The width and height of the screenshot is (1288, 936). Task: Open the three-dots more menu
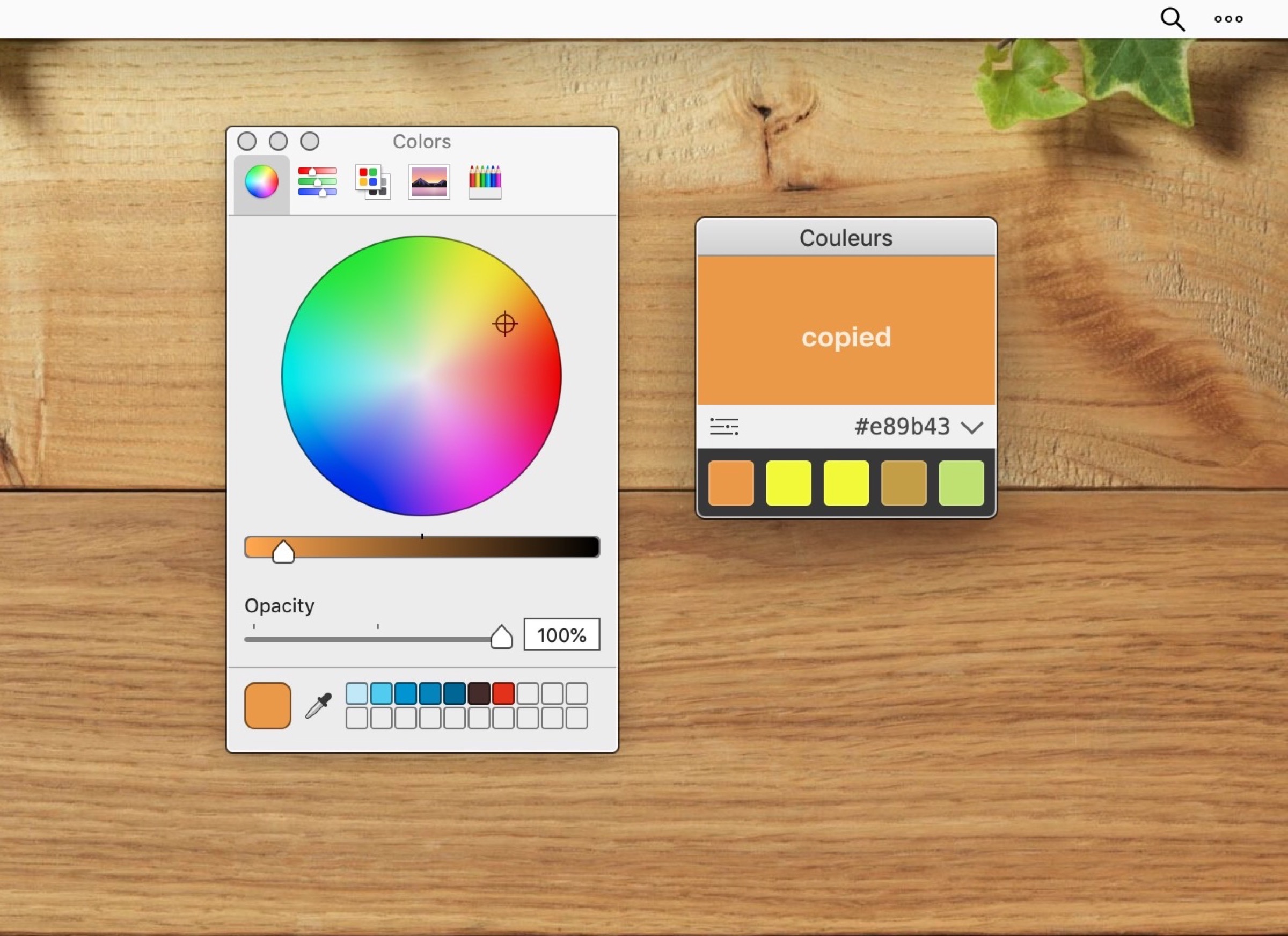coord(1228,19)
